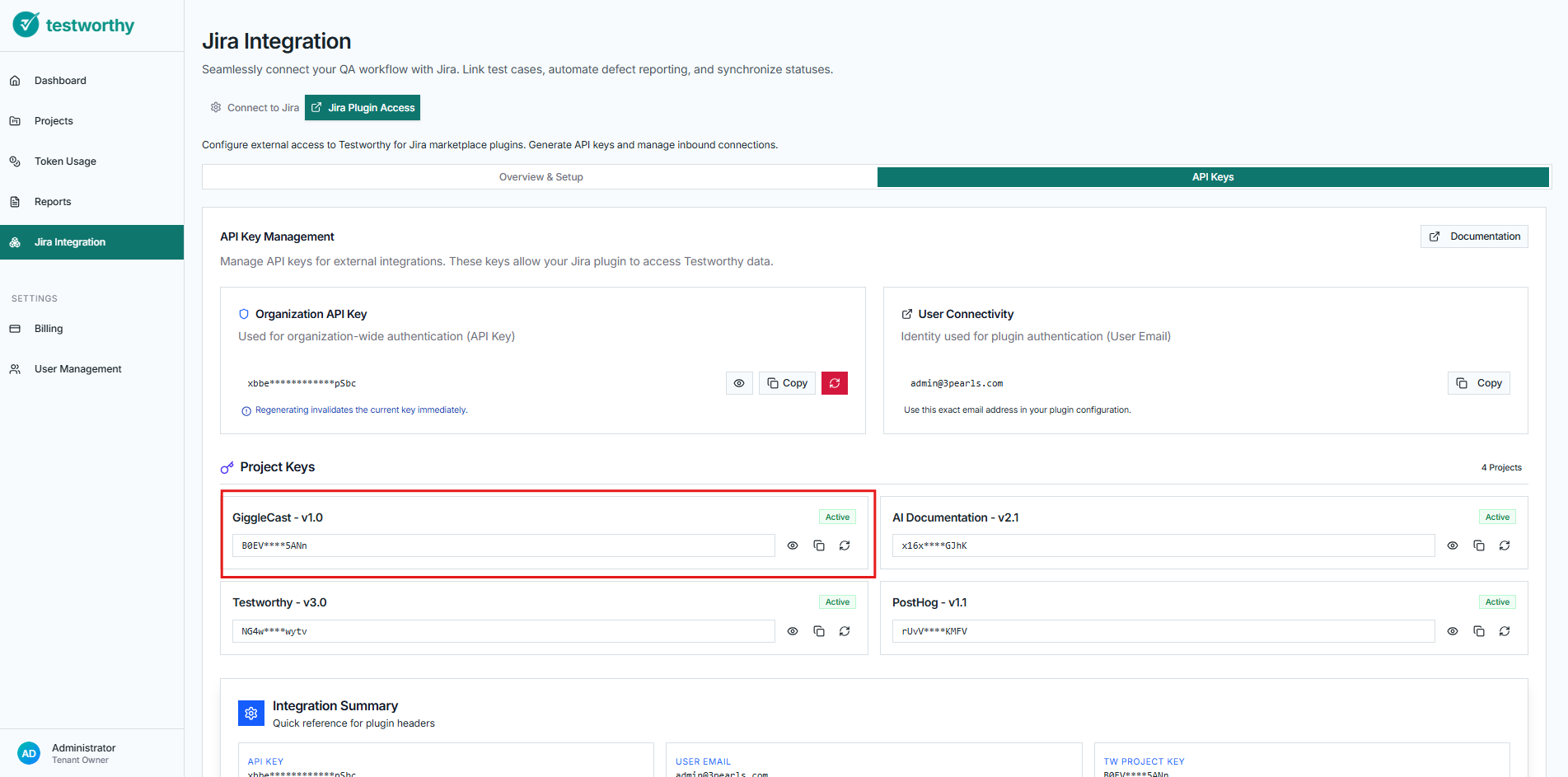The image size is (1568, 777).
Task: Copy the PostHog project key
Action: tap(1479, 631)
